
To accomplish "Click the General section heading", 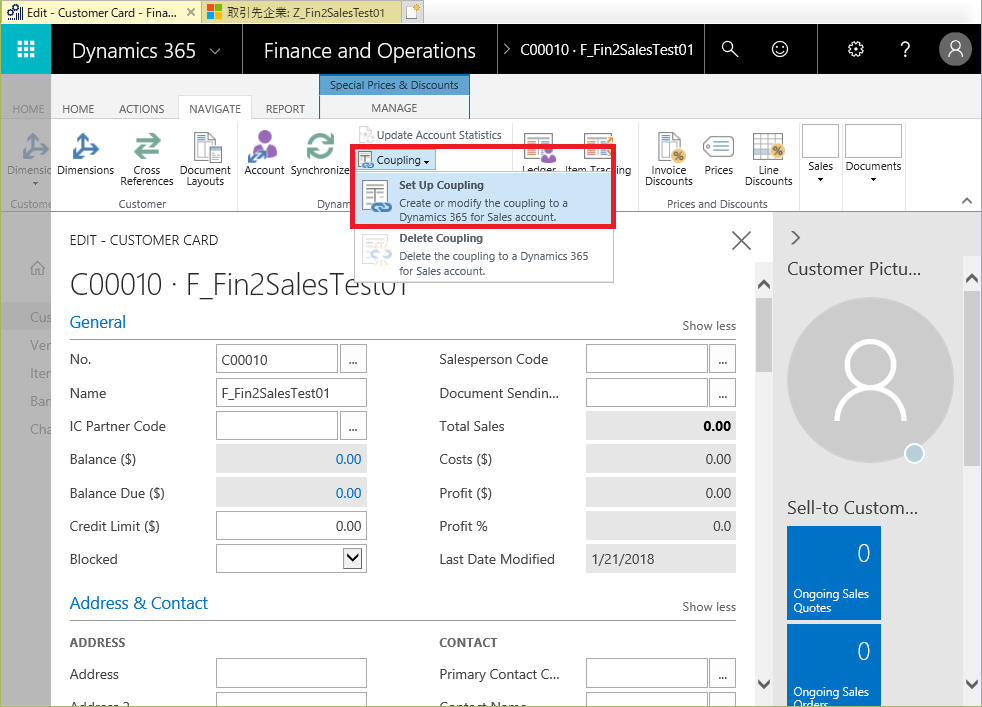I will click(x=98, y=322).
